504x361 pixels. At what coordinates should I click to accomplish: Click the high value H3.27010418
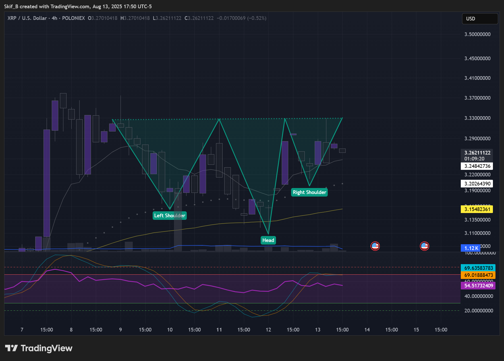pos(135,18)
